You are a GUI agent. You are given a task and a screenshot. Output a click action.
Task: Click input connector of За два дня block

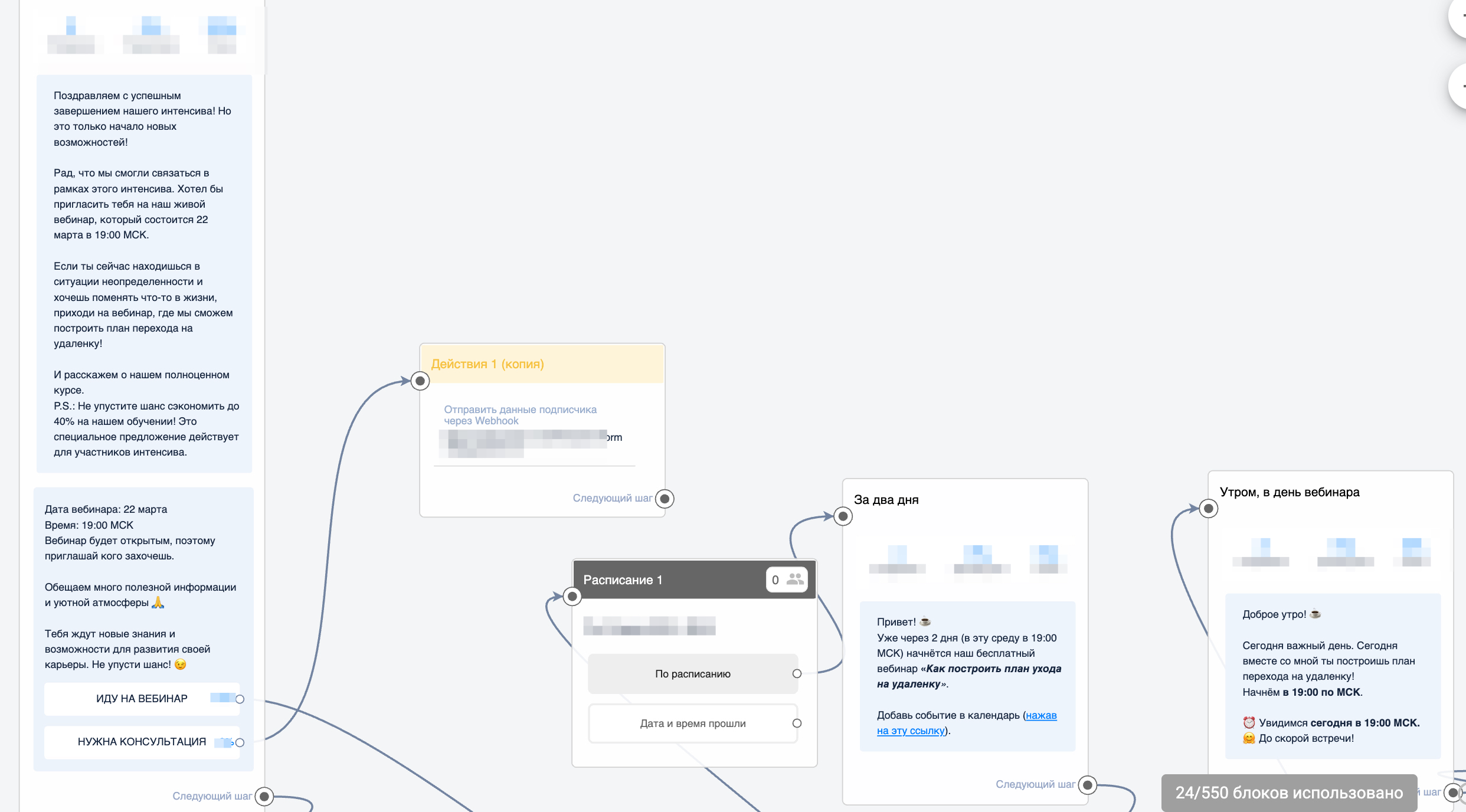point(843,516)
